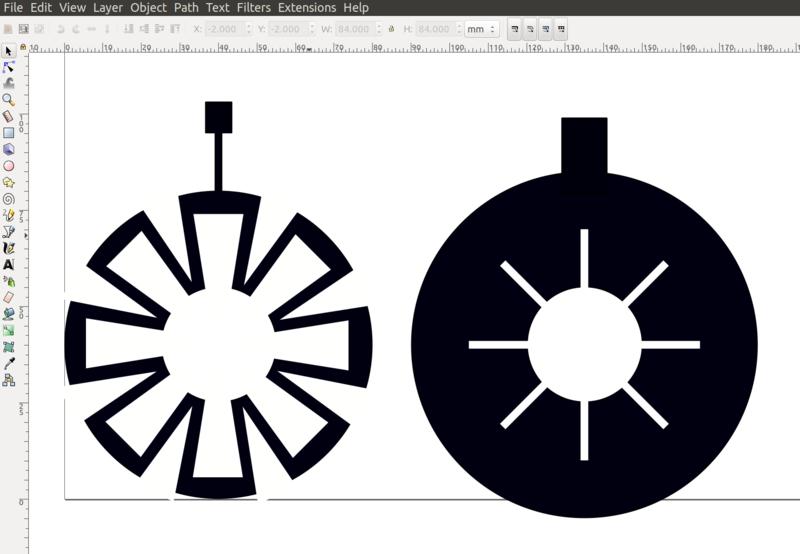The height and width of the screenshot is (554, 800).
Task: Open the Layer menu
Action: pyautogui.click(x=108, y=8)
